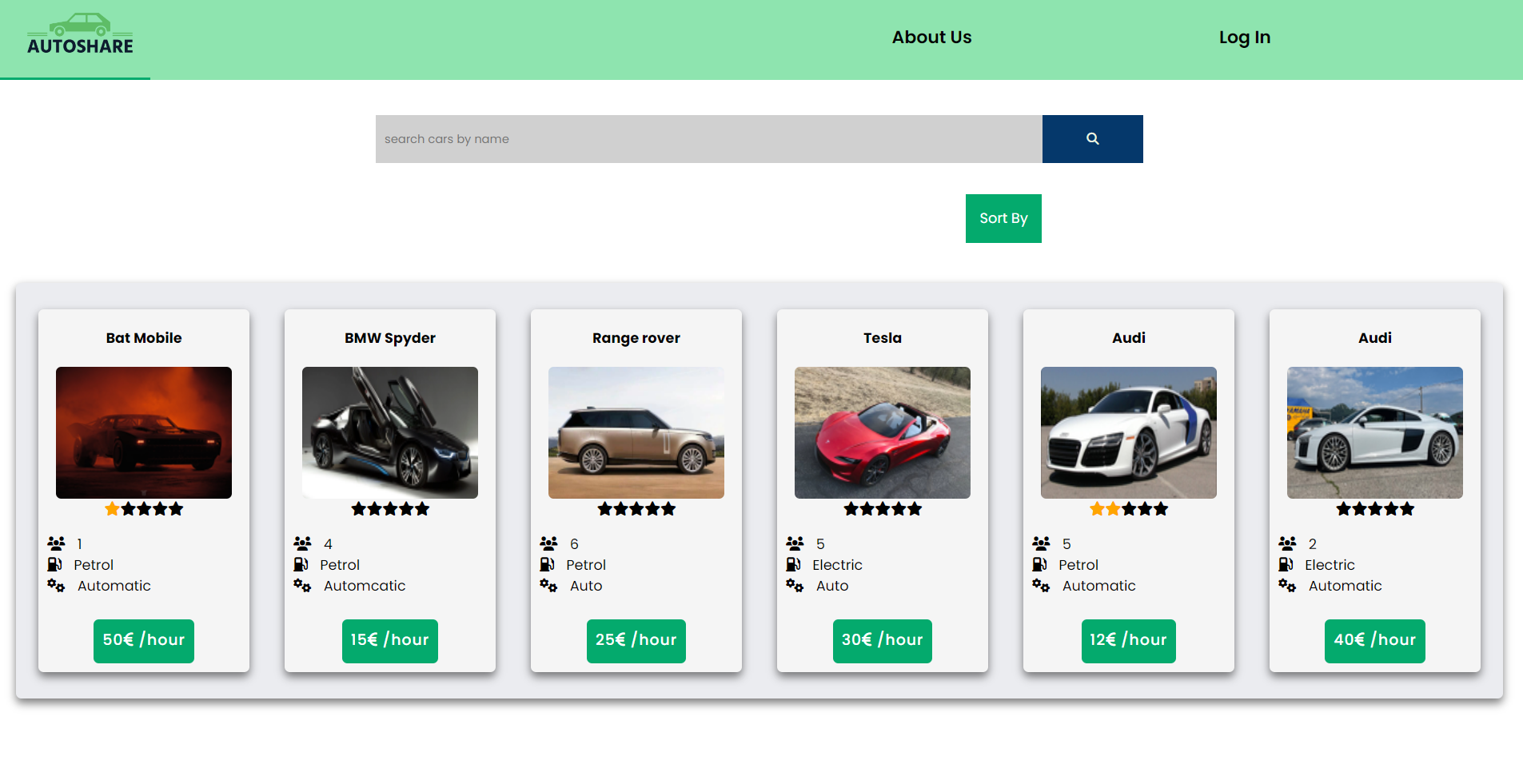Screen dimensions: 1523x784
Task: Click the Petrol label on Range rover card
Action: tap(586, 565)
